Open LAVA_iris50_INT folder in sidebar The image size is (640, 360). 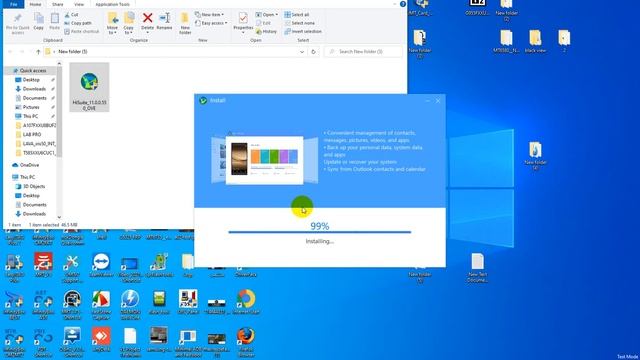[35, 144]
